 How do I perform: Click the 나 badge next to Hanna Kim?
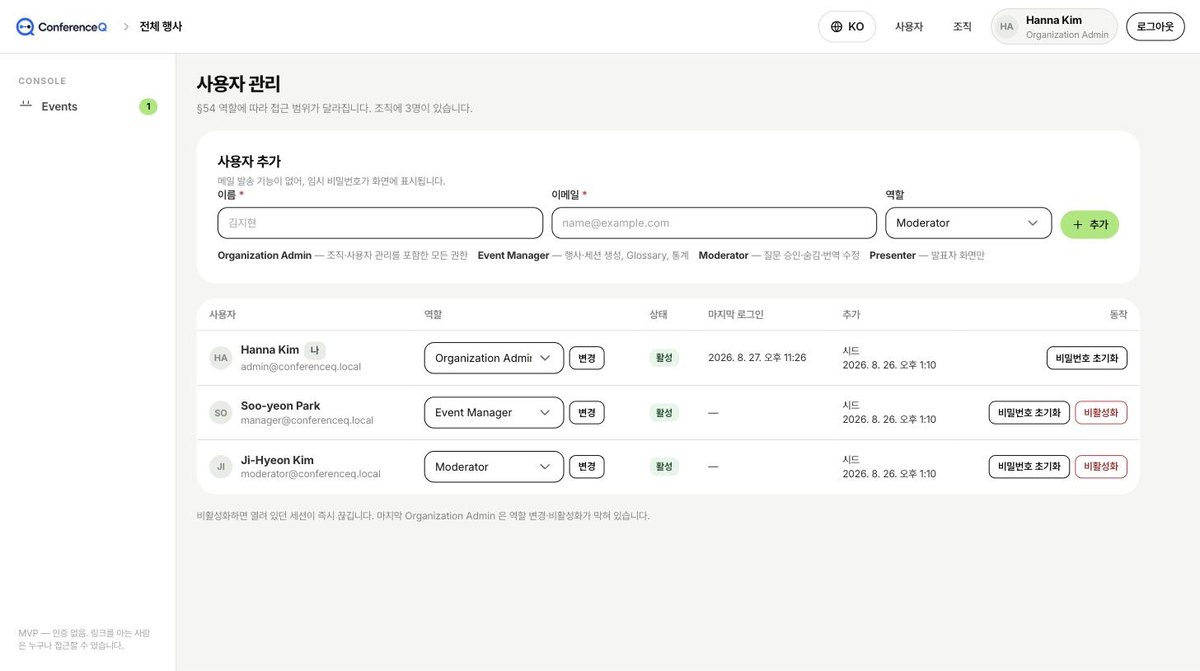314,350
